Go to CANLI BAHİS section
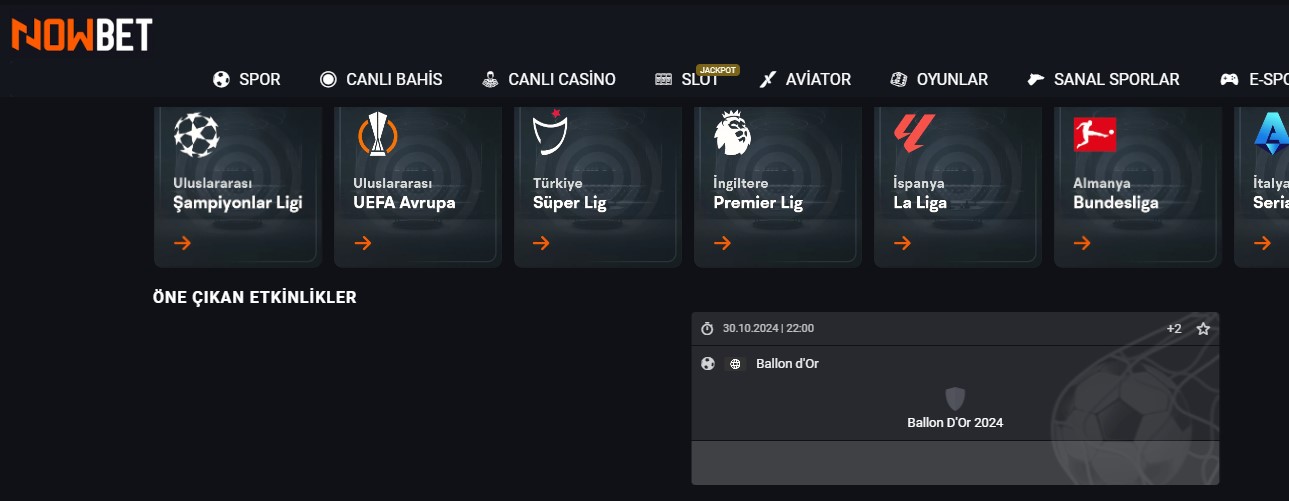The image size is (1289, 501). [381, 80]
